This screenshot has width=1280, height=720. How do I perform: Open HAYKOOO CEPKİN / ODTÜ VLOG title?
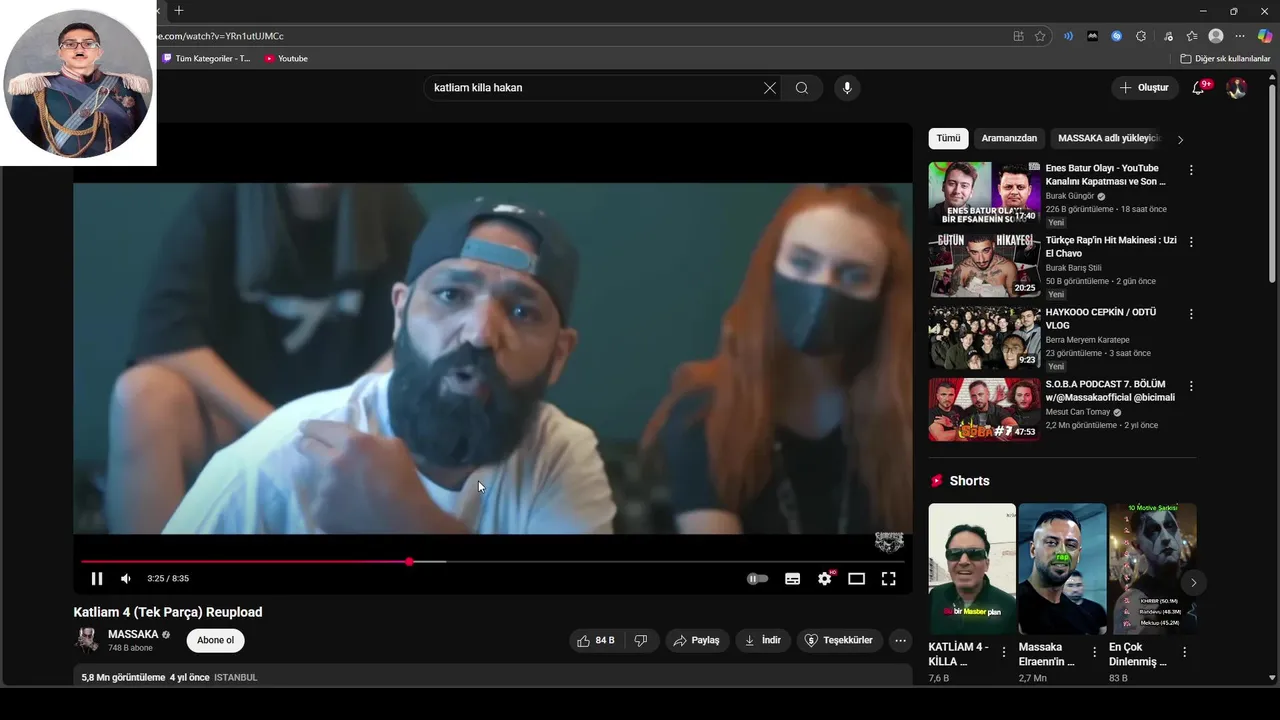(1101, 318)
